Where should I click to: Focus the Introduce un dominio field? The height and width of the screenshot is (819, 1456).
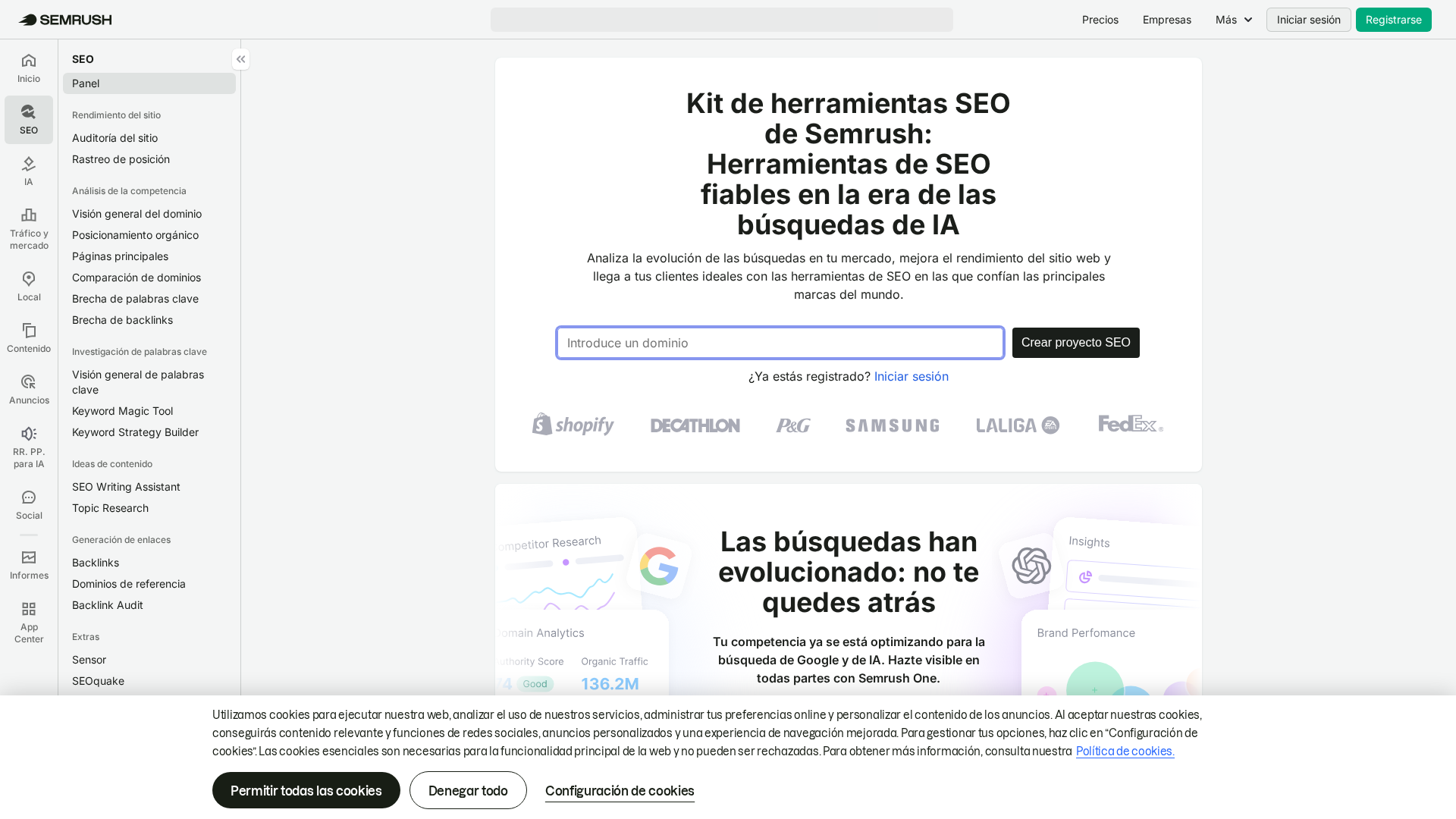pyautogui.click(x=780, y=343)
